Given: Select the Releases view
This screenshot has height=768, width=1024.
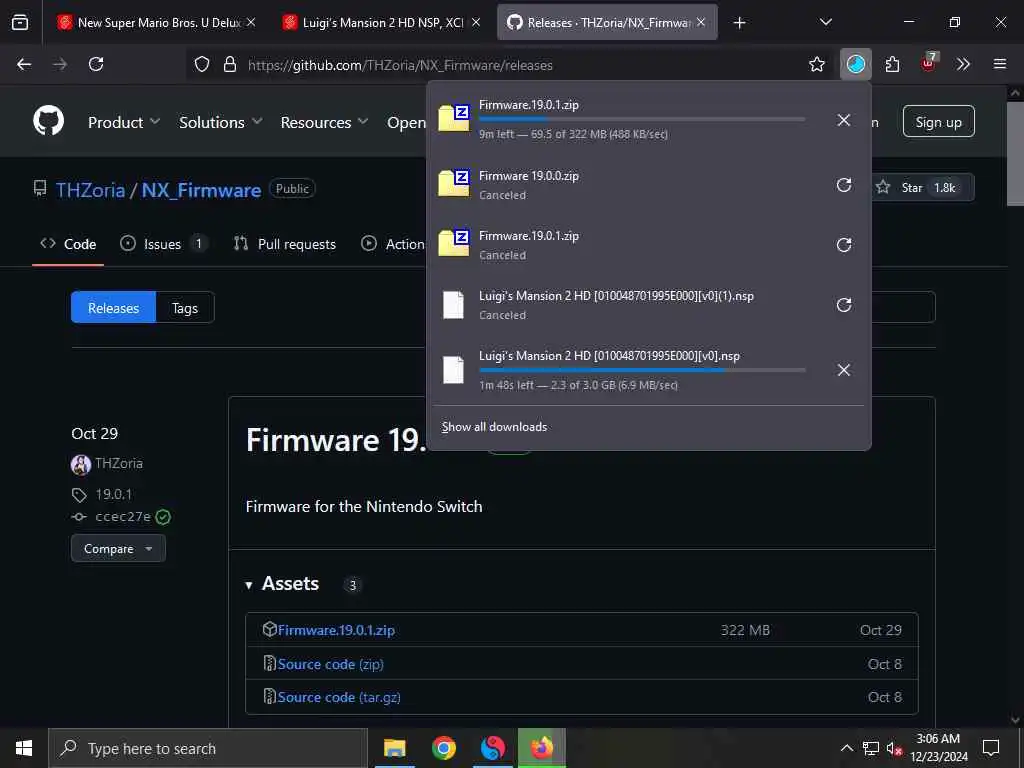Looking at the screenshot, I should [x=114, y=308].
